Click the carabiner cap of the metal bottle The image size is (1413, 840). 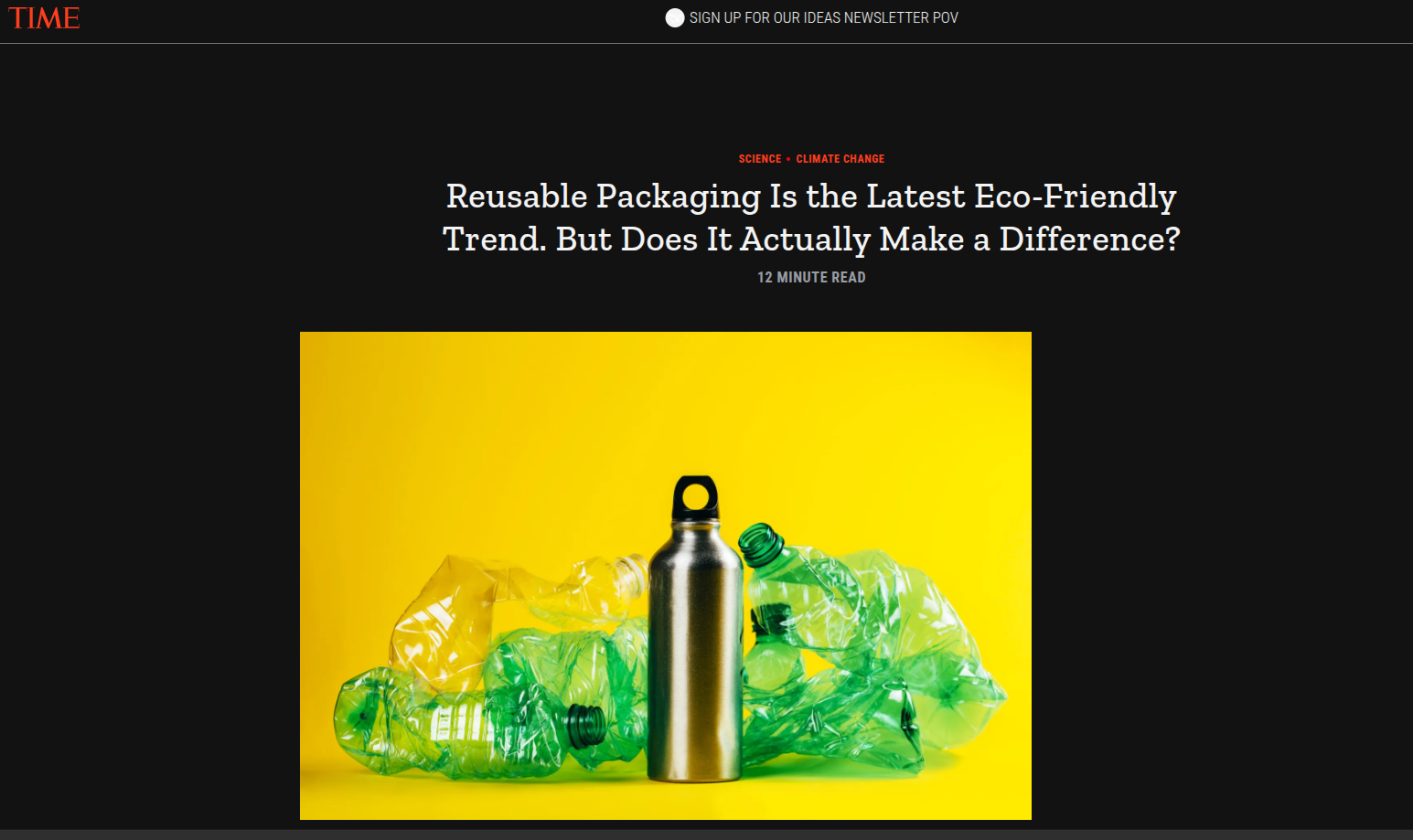696,498
